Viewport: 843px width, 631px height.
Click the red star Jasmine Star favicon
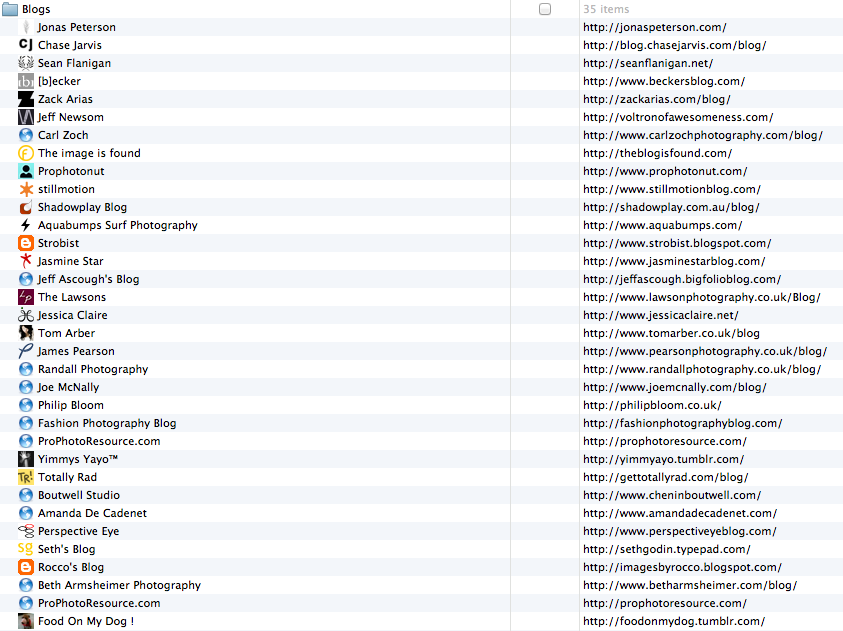coord(26,261)
